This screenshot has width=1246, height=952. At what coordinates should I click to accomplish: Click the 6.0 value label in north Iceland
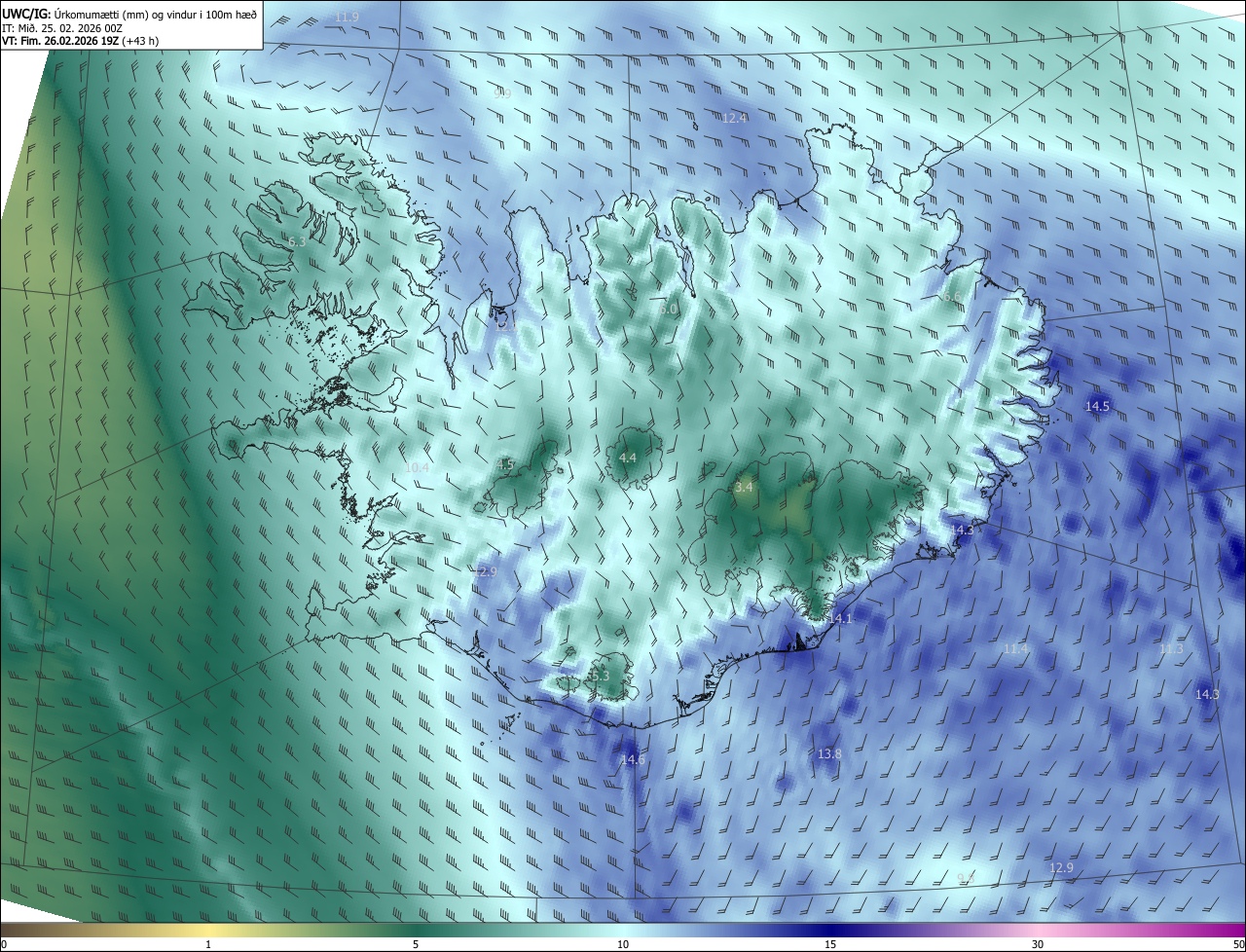point(668,309)
